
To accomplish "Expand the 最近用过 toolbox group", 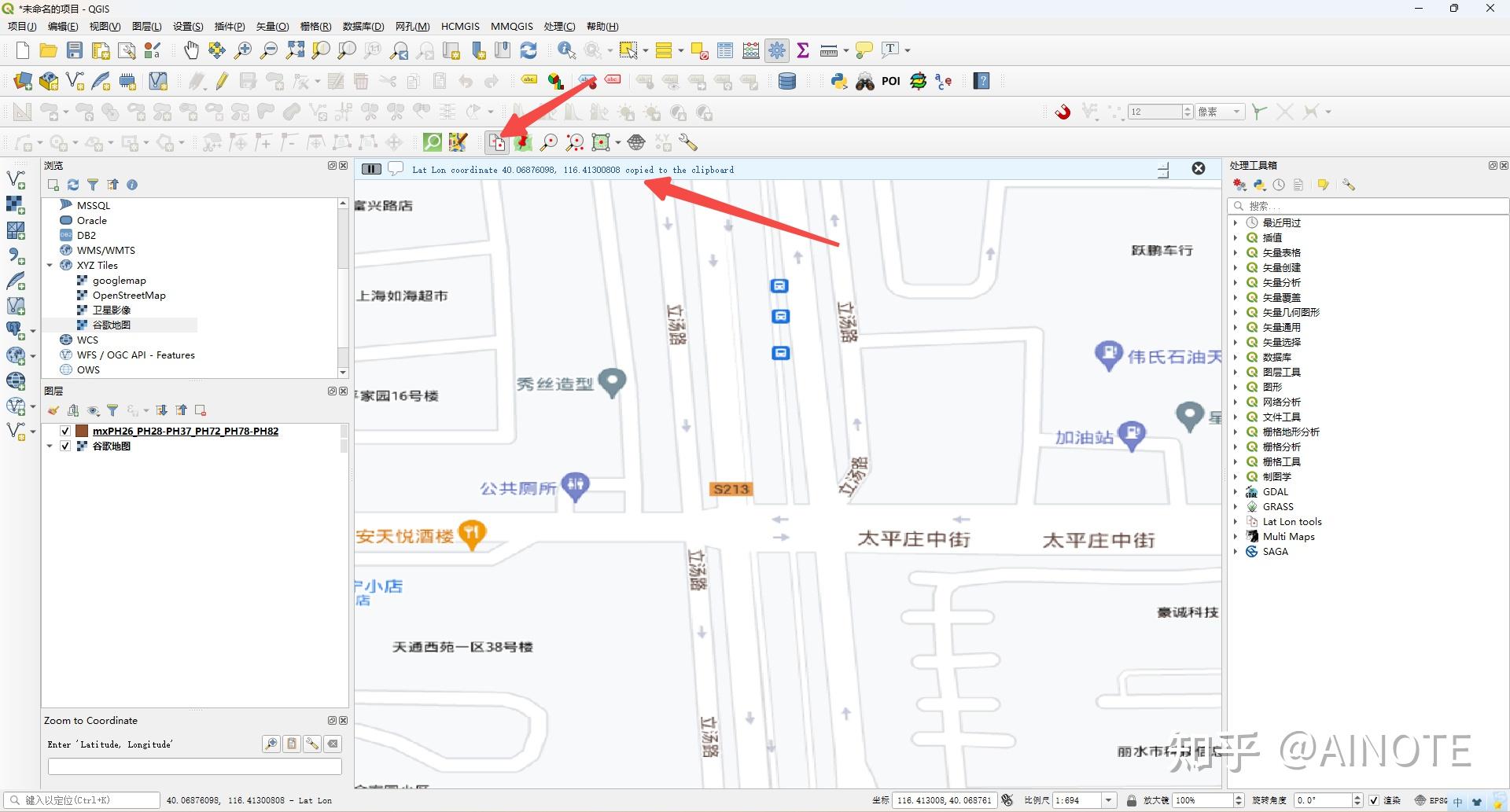I will click(1236, 222).
